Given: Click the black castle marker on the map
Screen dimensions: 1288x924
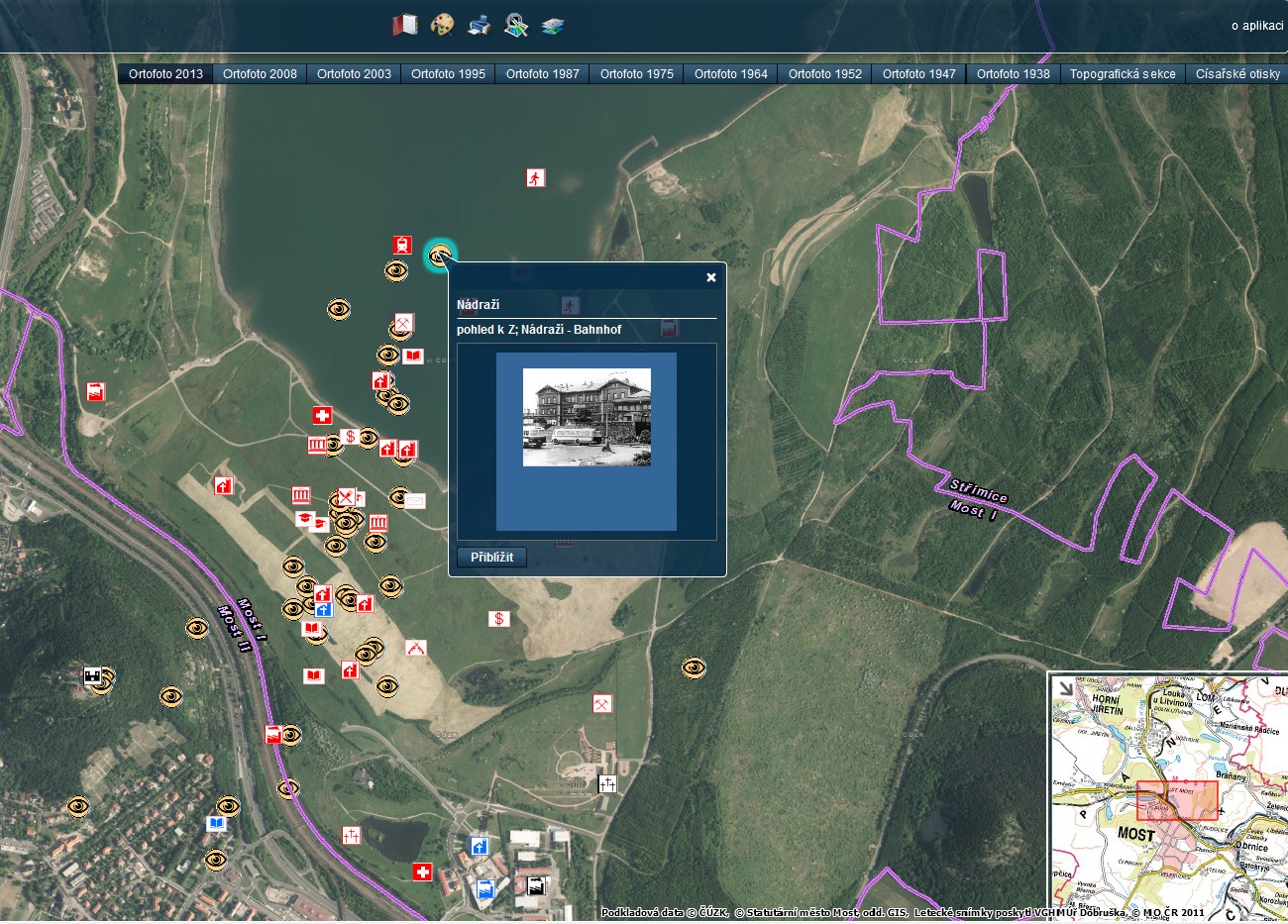Looking at the screenshot, I should (x=93, y=676).
